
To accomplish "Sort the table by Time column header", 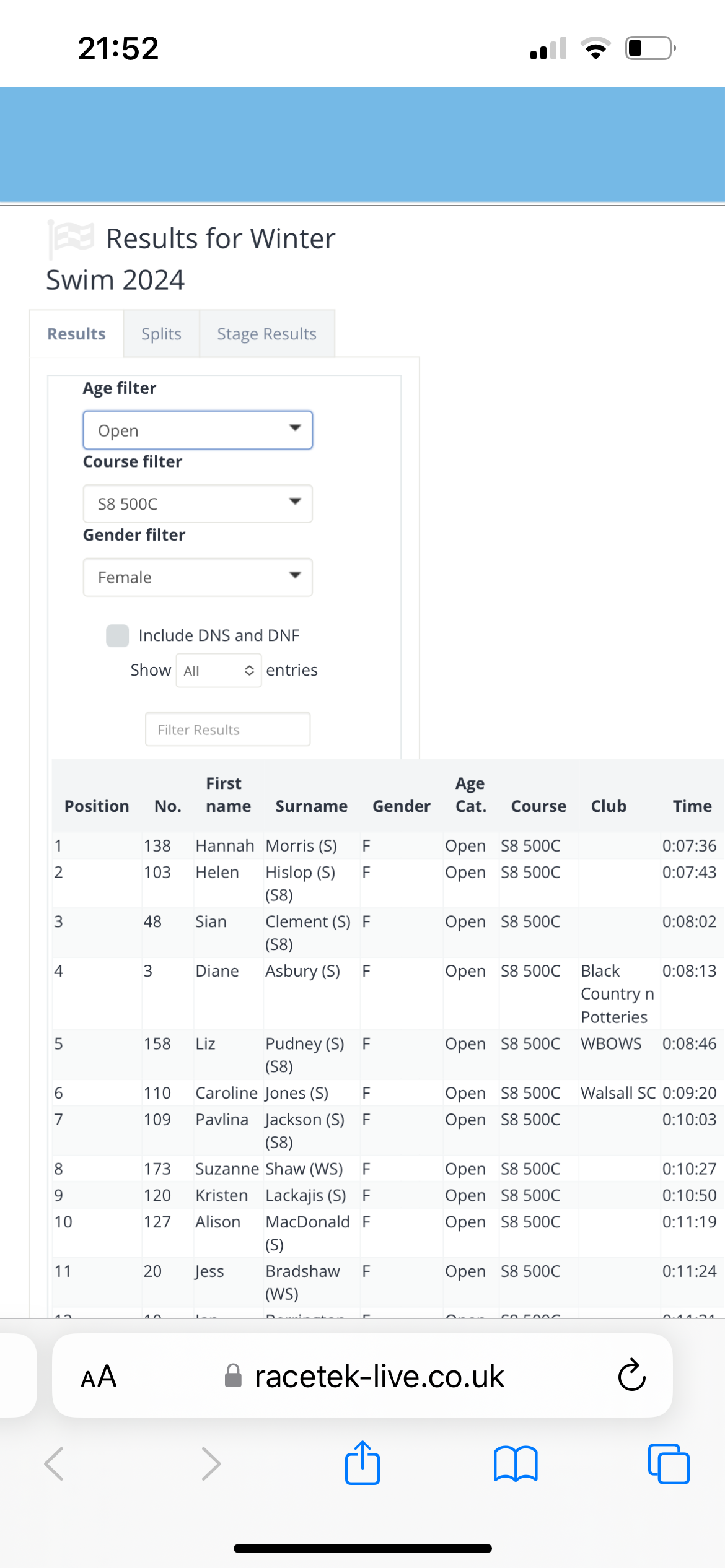I will tap(692, 806).
